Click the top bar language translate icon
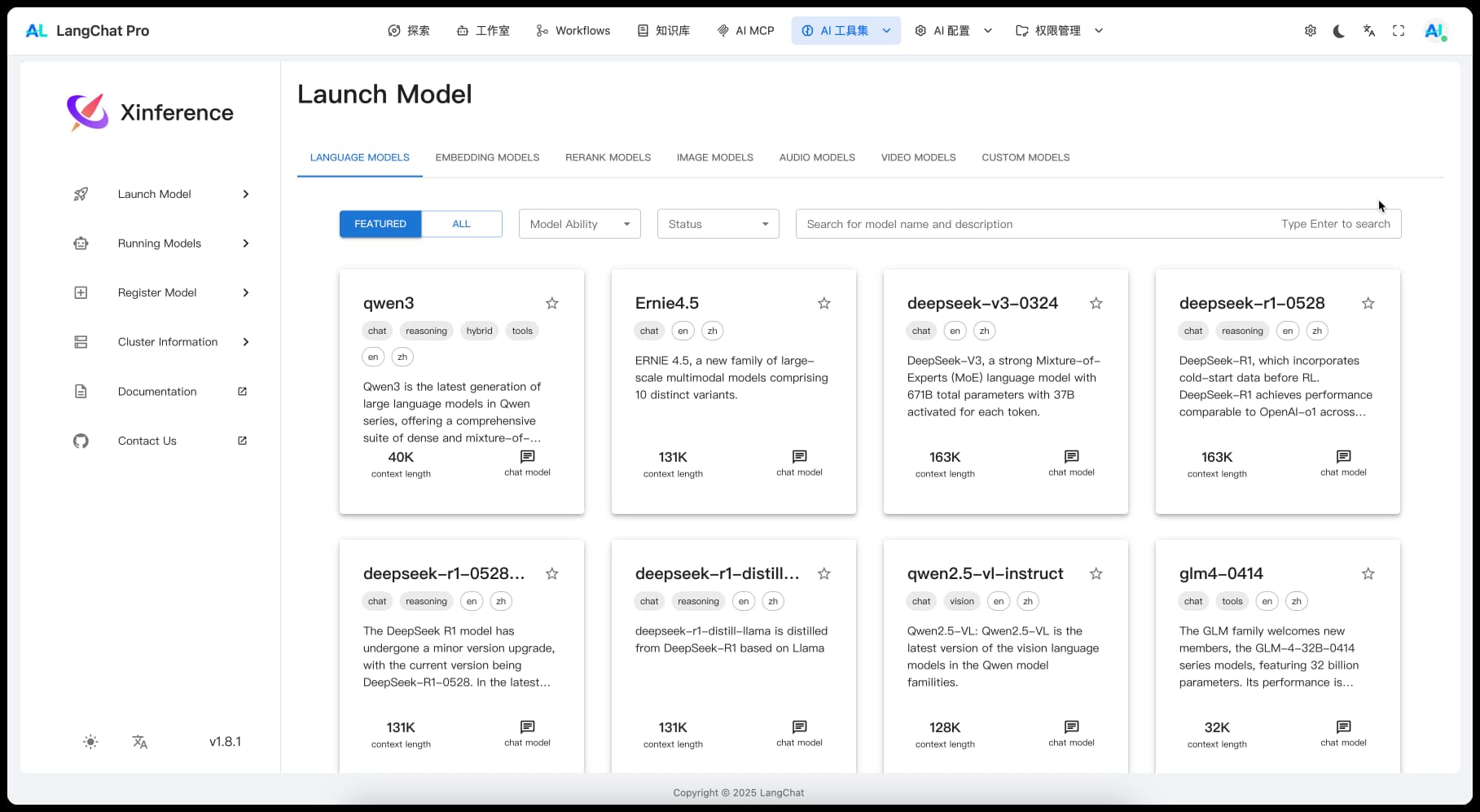Viewport: 1480px width, 812px height. click(x=1368, y=31)
